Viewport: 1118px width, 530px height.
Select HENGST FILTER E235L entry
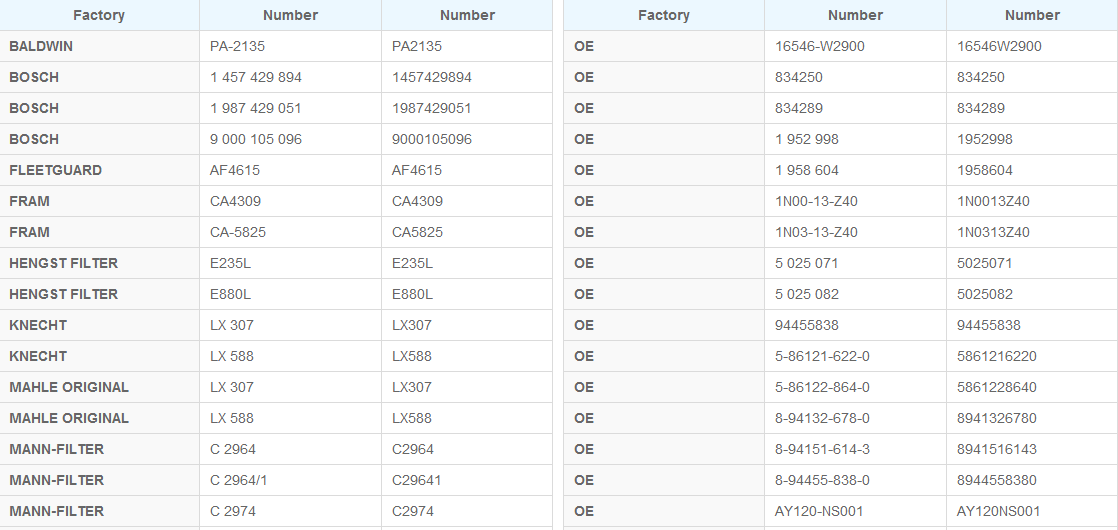(x=231, y=263)
